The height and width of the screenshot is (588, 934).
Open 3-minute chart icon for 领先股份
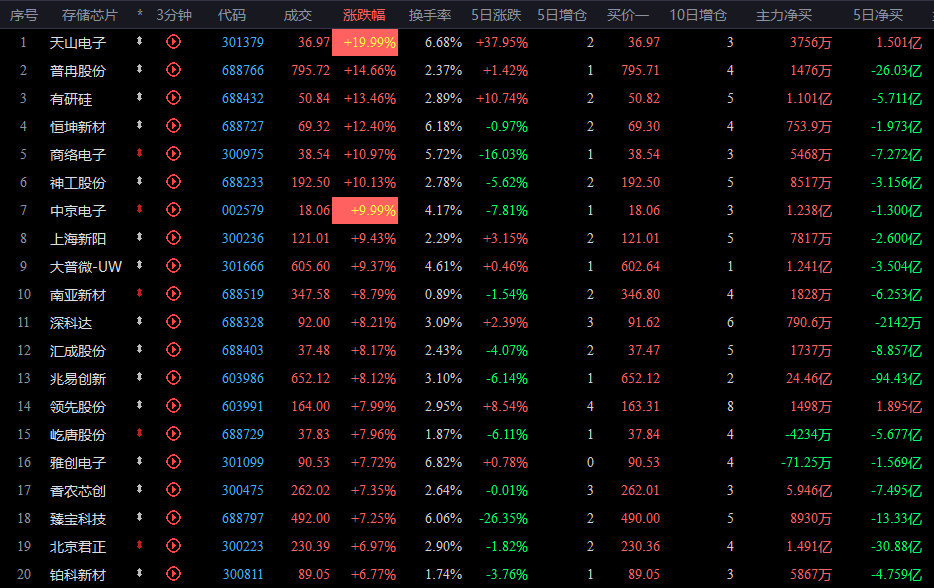point(173,406)
